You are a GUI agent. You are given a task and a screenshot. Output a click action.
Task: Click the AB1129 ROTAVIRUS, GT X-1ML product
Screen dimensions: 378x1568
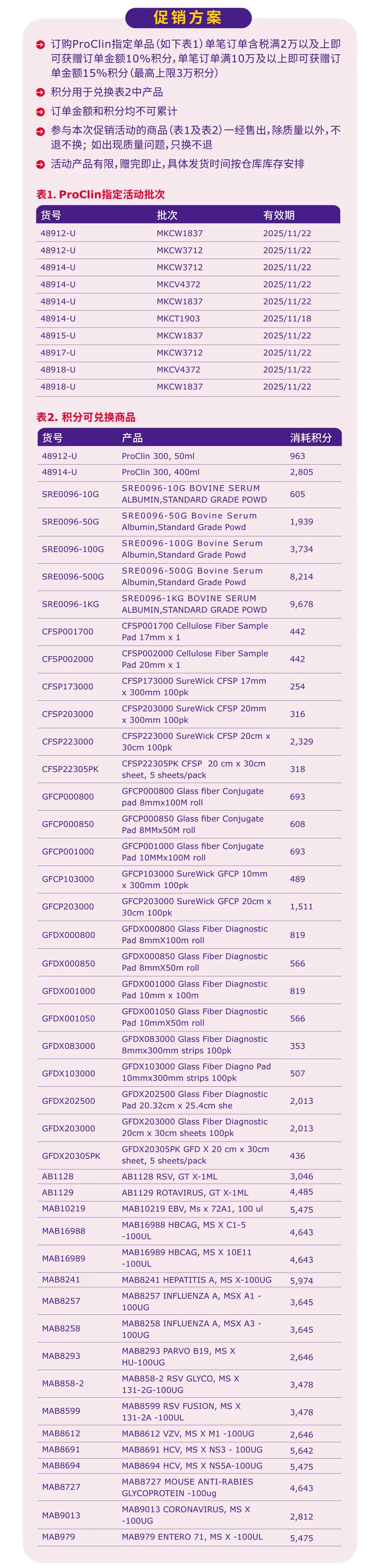point(185,1192)
